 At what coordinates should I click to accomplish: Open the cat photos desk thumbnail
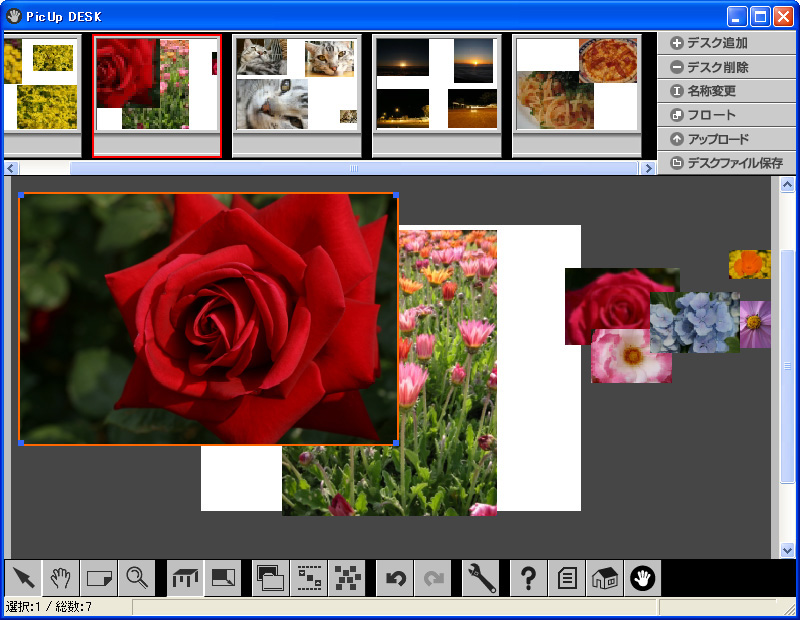[x=297, y=86]
